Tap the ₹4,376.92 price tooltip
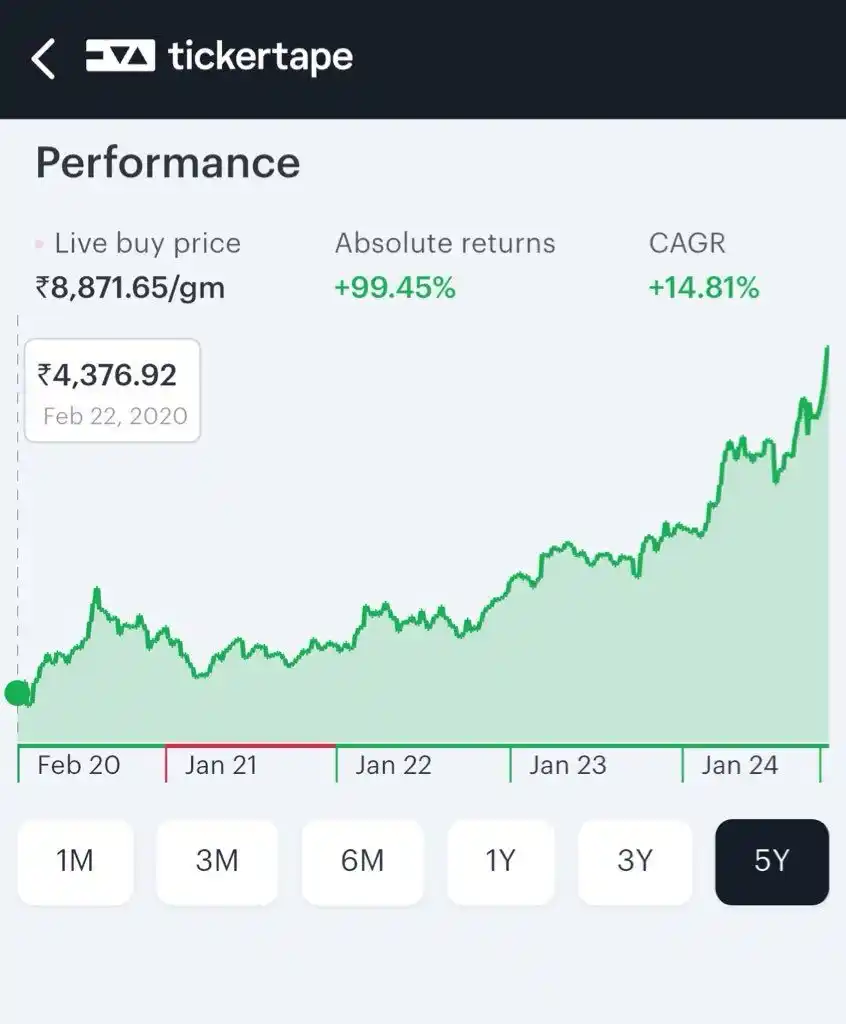The height and width of the screenshot is (1024, 846). click(x=112, y=390)
